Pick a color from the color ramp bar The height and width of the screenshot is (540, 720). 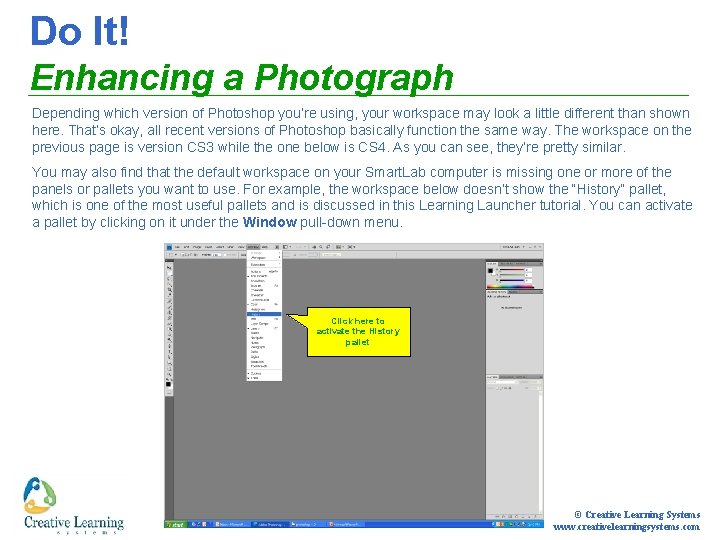[x=511, y=286]
